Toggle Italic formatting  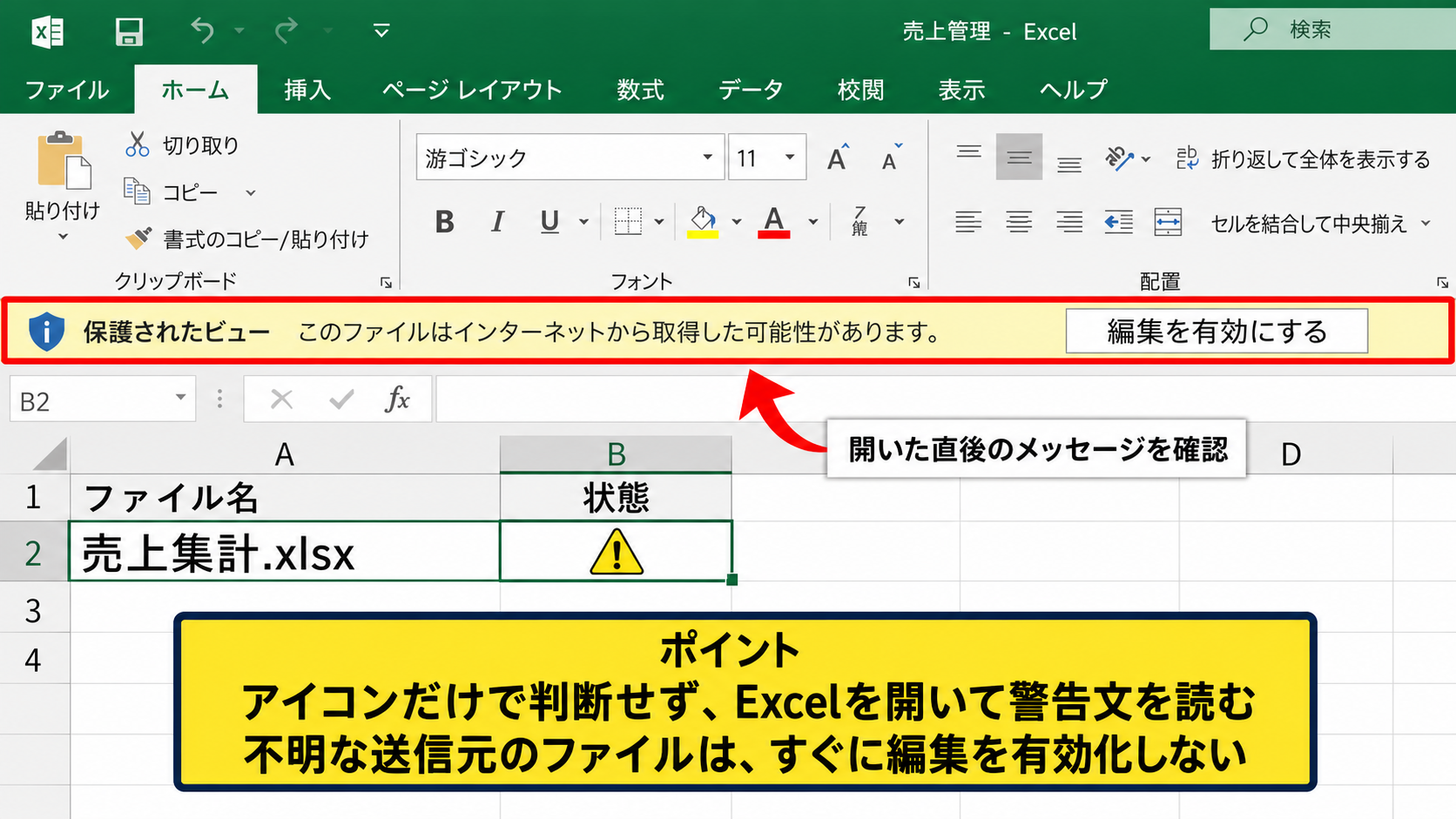point(497,222)
